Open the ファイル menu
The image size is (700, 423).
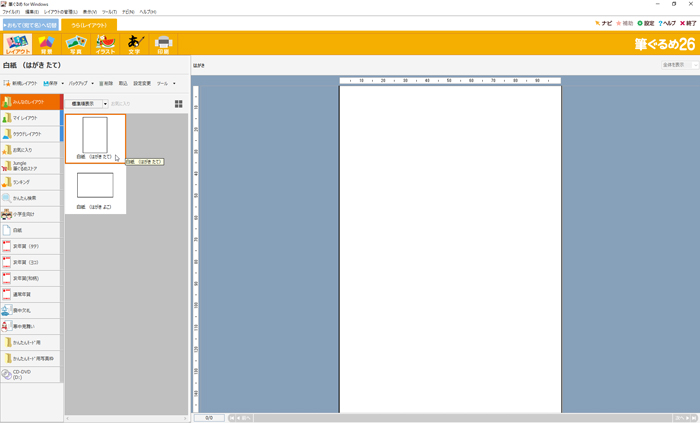(x=11, y=12)
